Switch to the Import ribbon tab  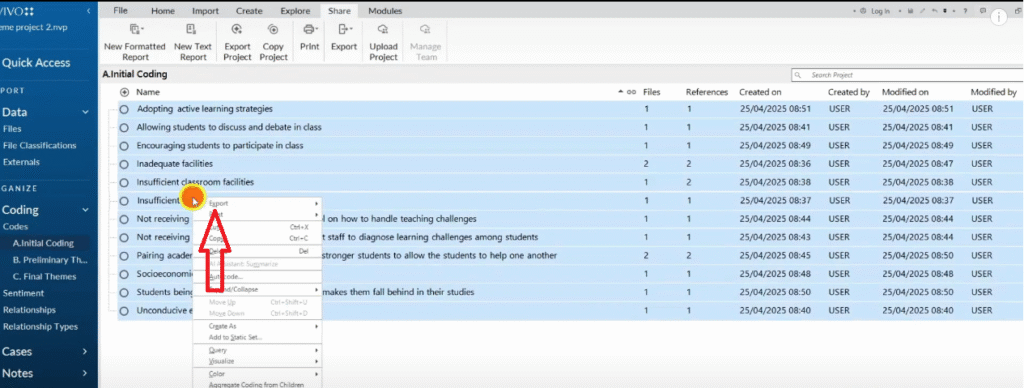(x=206, y=10)
